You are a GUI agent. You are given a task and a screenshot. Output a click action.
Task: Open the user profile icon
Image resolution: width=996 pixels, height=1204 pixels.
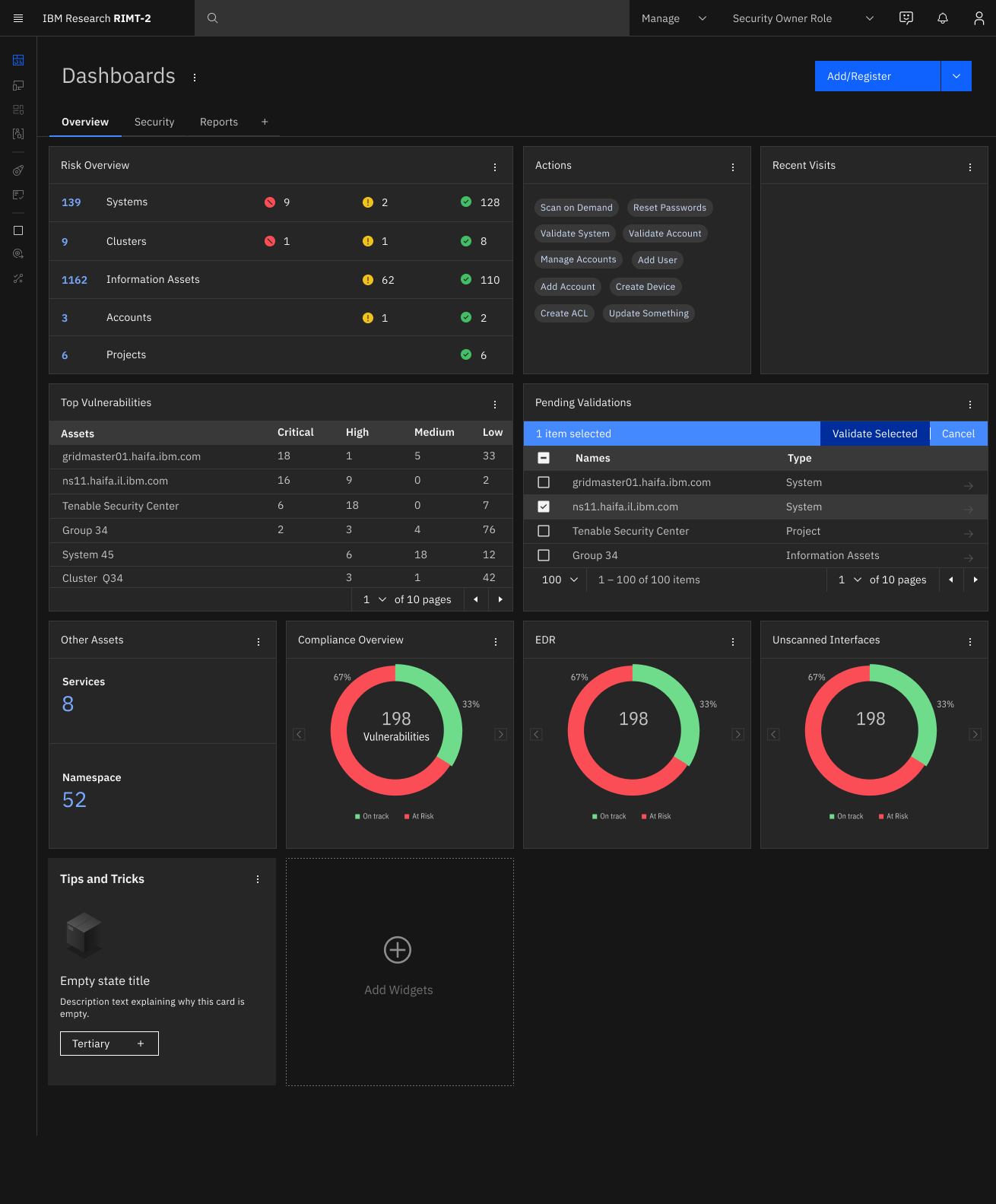point(979,18)
